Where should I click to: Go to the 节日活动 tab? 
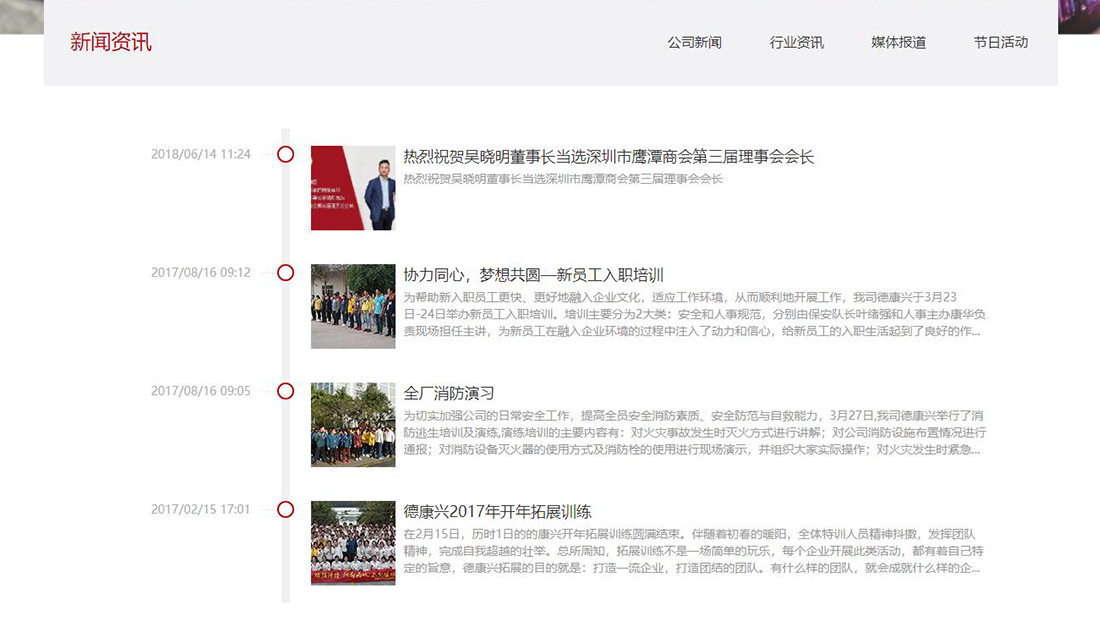1000,42
